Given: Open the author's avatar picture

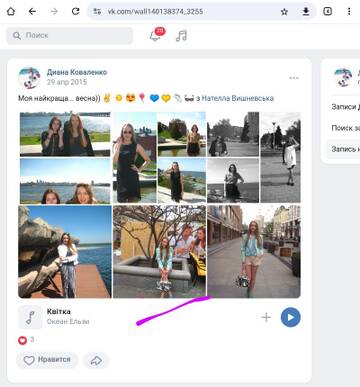Looking at the screenshot, I should tap(29, 78).
